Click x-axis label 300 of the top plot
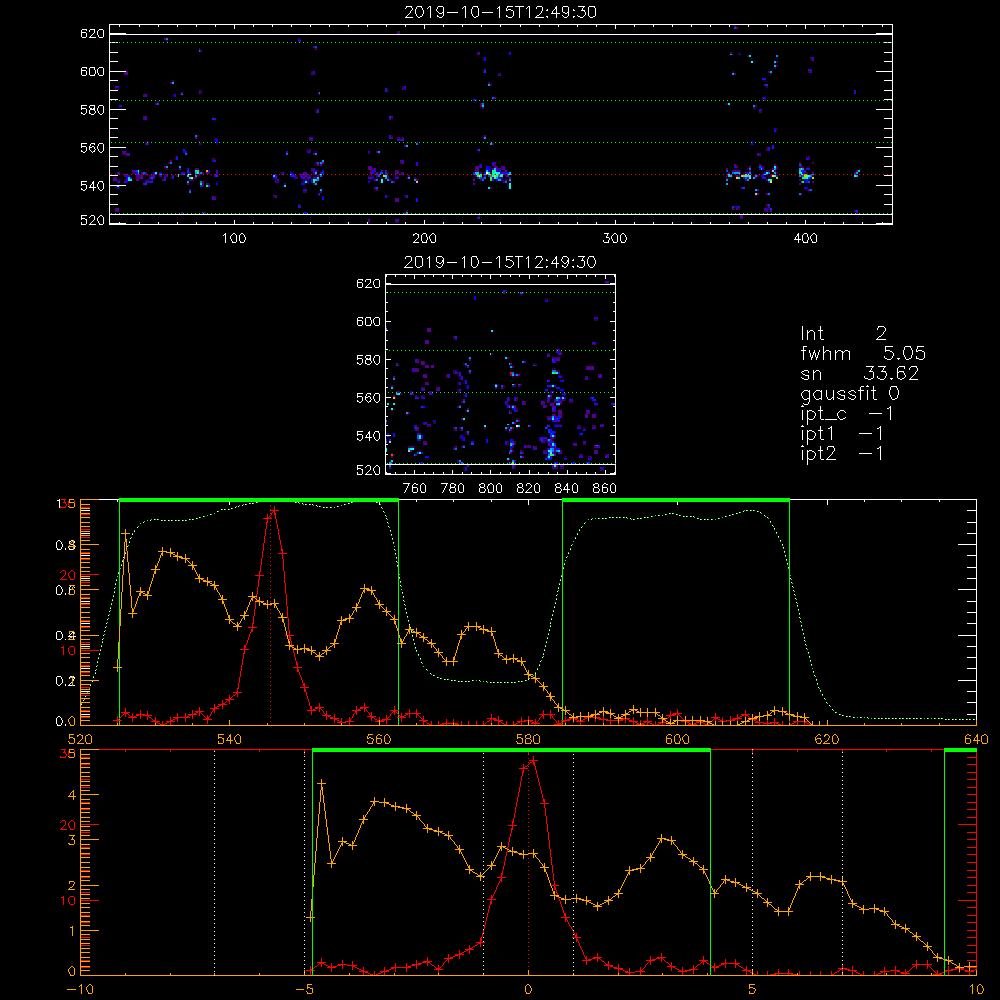Screen dimensions: 1000x1000 (x=615, y=239)
